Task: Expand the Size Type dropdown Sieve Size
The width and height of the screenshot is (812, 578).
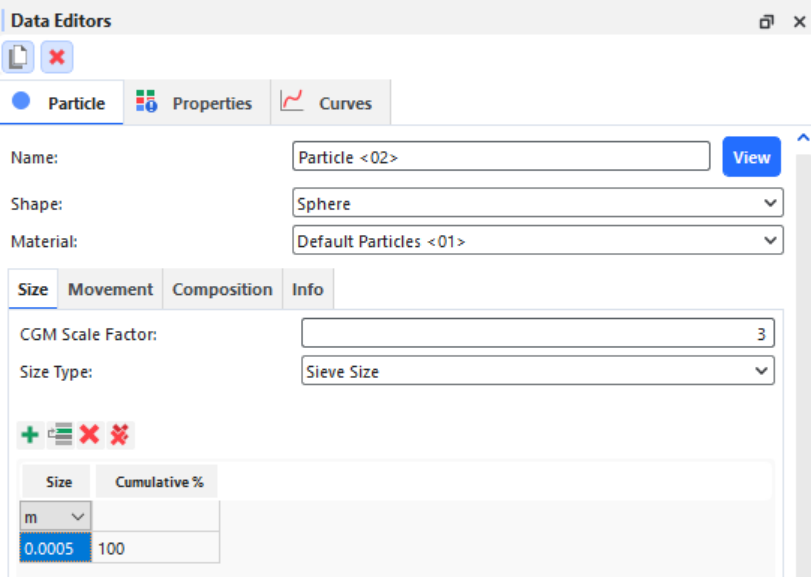Action: 538,371
